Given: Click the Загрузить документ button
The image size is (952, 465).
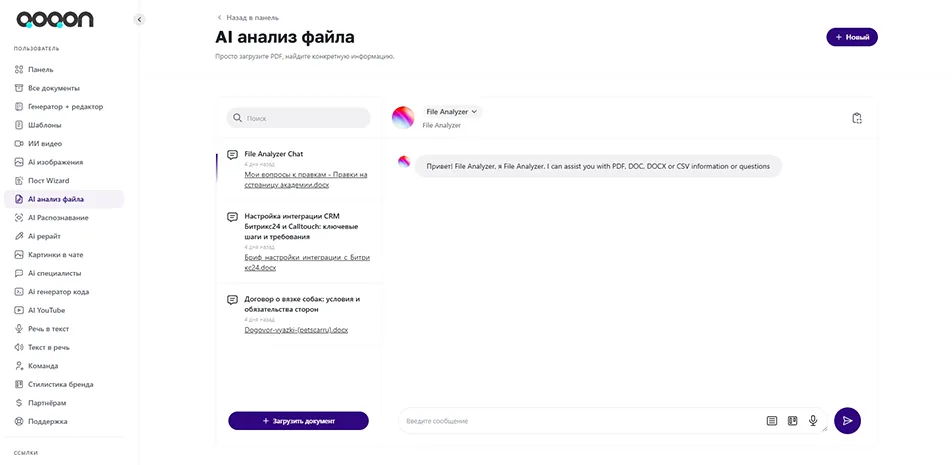Looking at the screenshot, I should point(298,421).
